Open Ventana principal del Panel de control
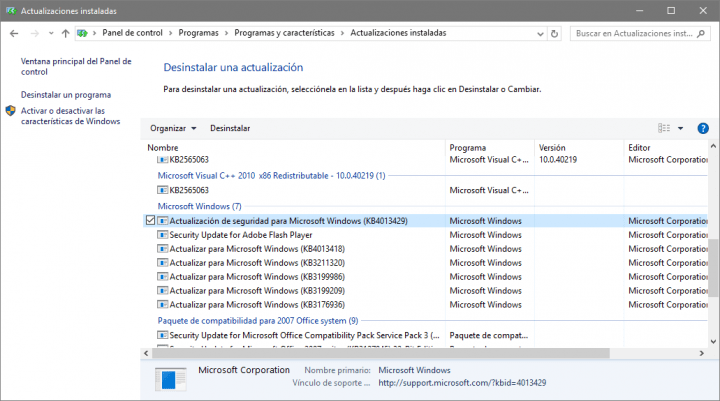720x401 pixels. [x=76, y=67]
